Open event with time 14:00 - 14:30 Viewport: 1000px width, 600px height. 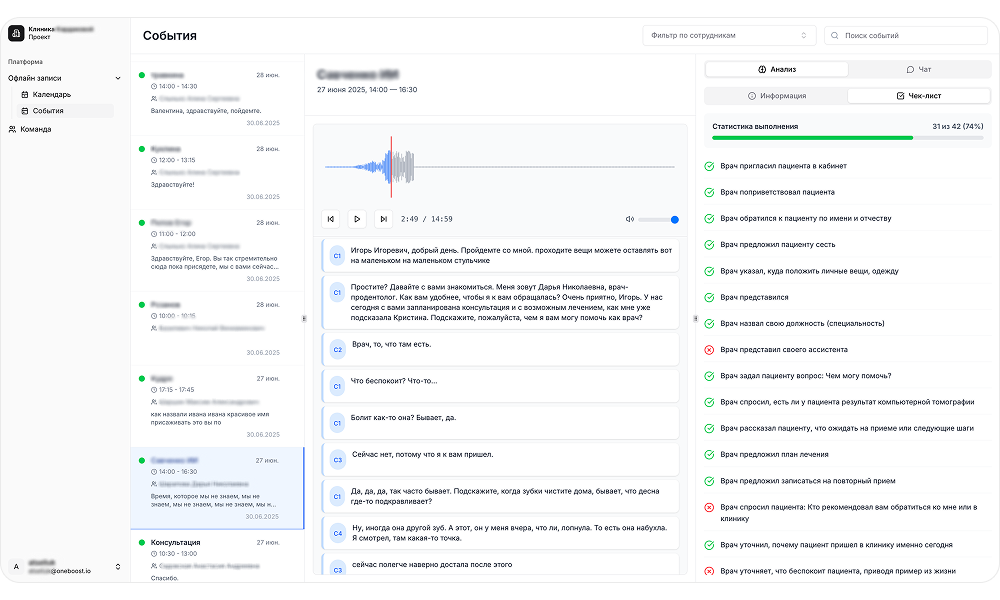click(217, 99)
